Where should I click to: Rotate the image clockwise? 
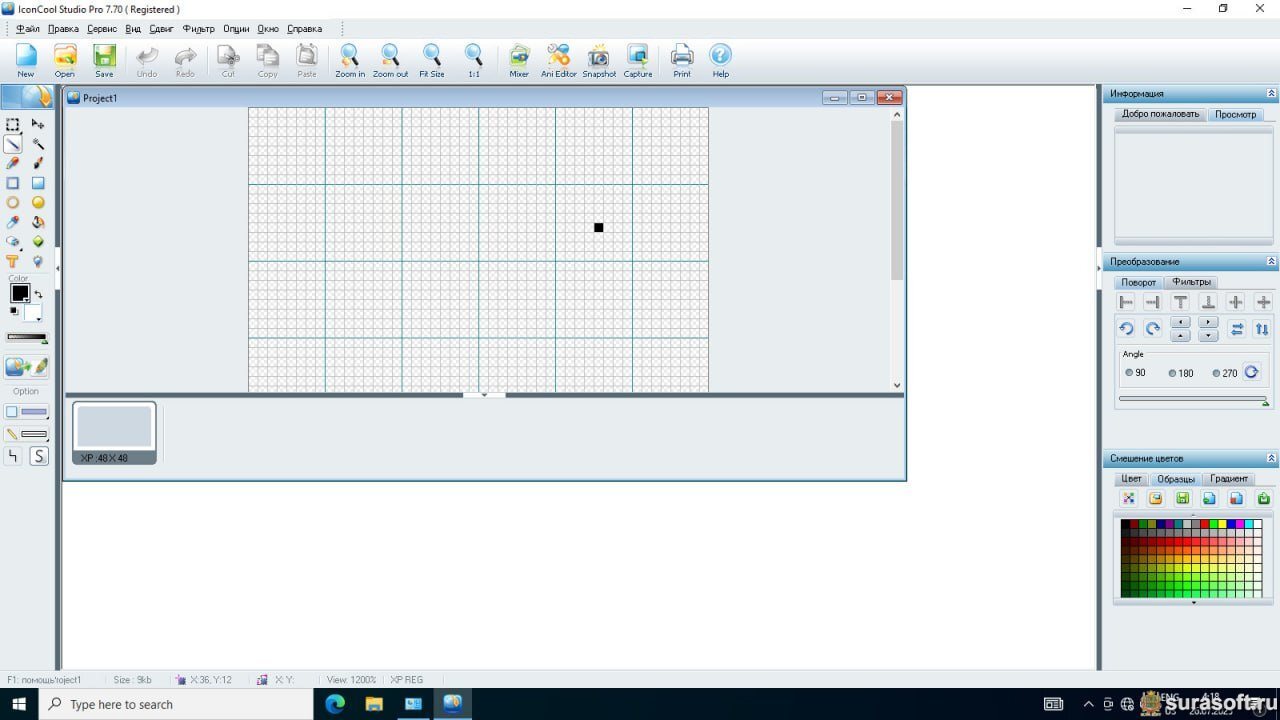point(1153,329)
